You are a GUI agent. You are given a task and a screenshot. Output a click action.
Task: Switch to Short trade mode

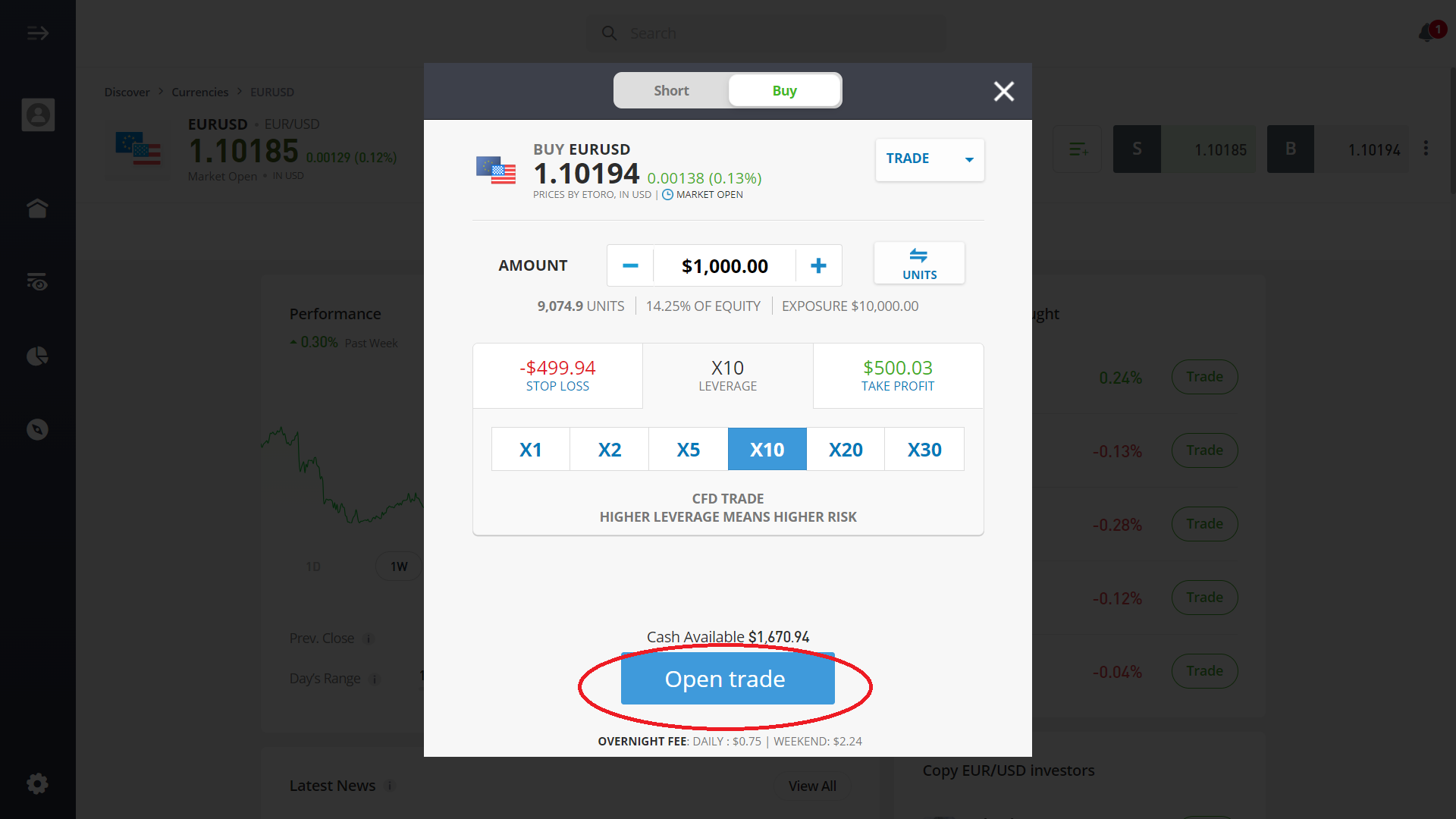pos(670,90)
